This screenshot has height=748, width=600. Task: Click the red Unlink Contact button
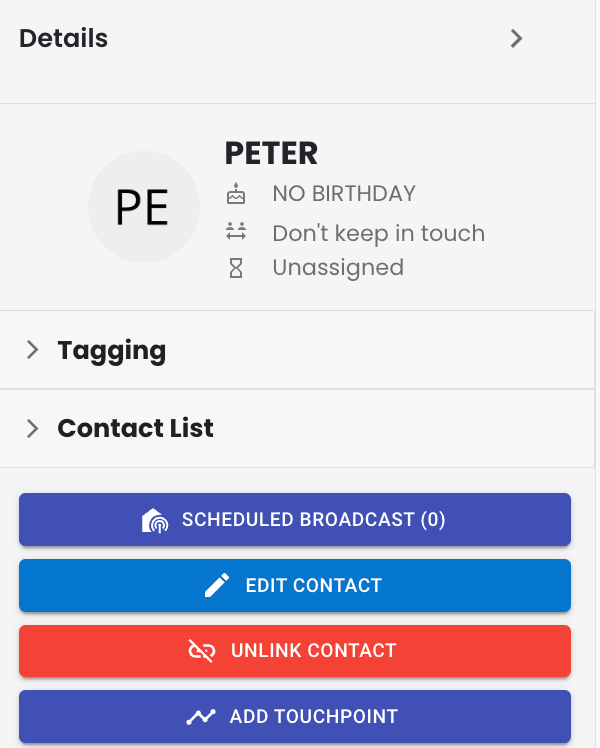295,651
